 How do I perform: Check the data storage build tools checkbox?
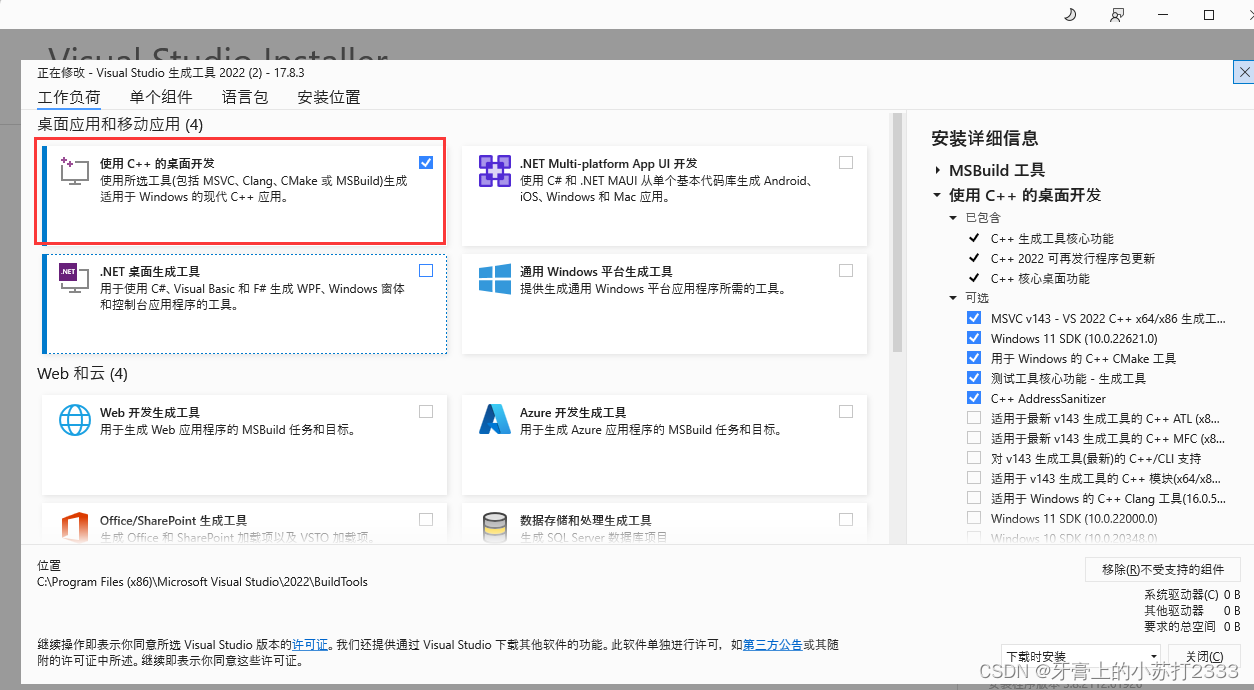[847, 519]
